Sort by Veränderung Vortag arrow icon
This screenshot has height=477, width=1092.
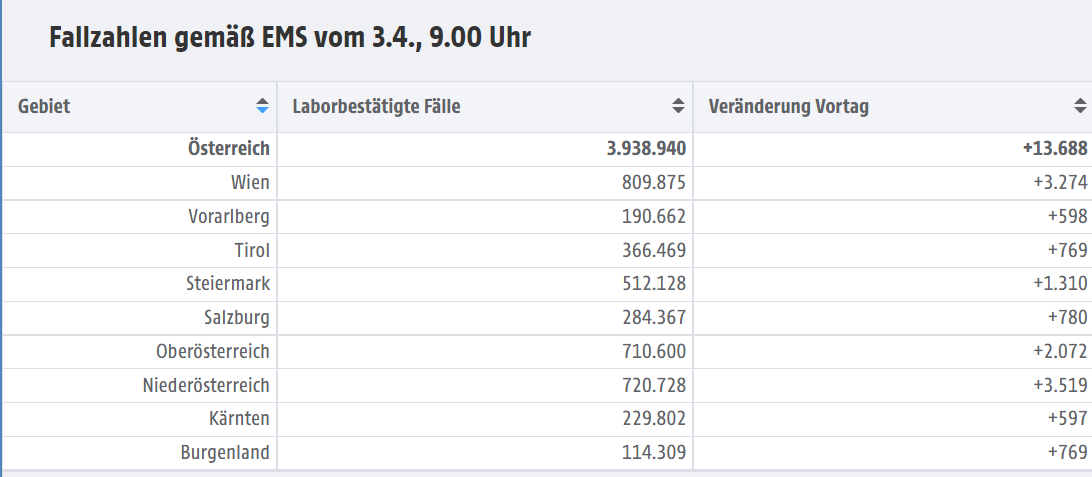click(1080, 107)
